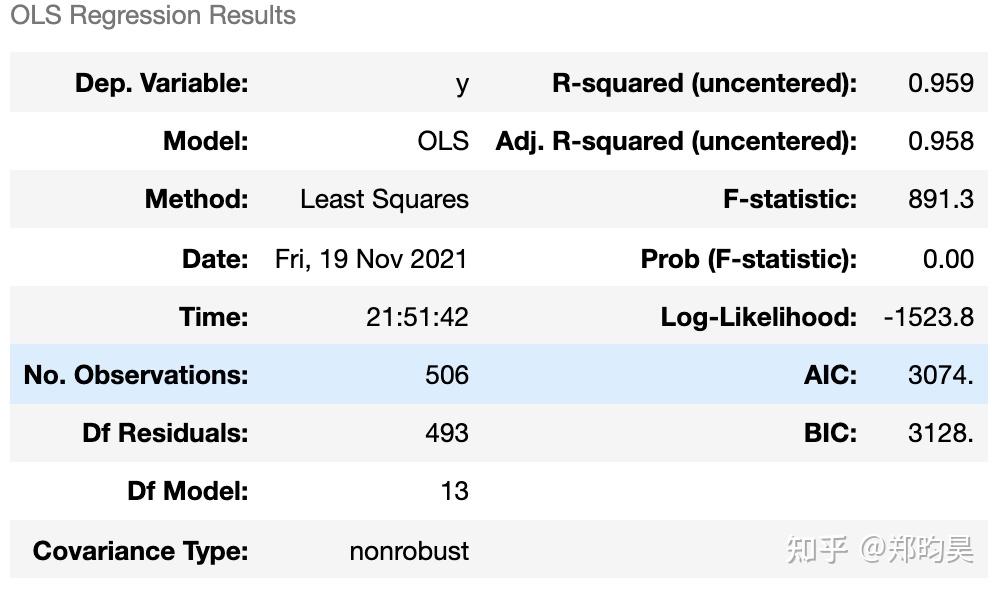Click the Covariance Type value nonrobust
Viewport: 1000px width, 590px height.
tap(409, 552)
